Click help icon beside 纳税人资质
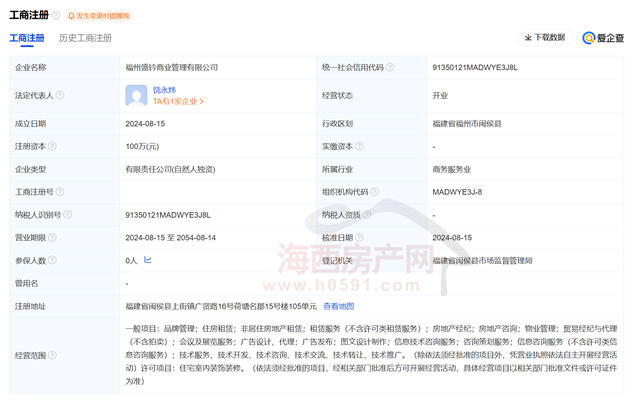Screen dimensions: 640x401 pos(367,214)
